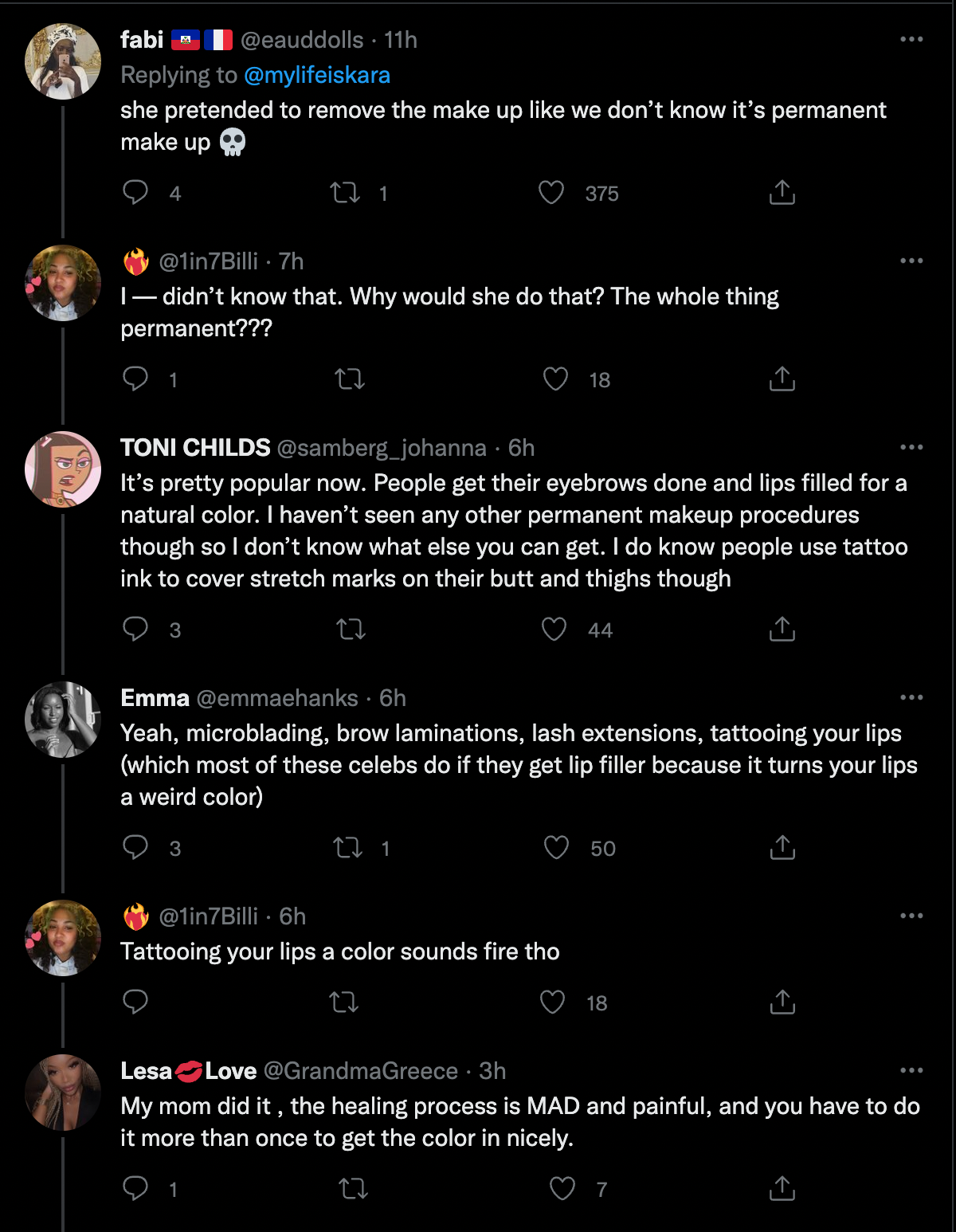Viewport: 956px width, 1232px height.
Task: Open more options on fabi's tweet
Action: 911,40
